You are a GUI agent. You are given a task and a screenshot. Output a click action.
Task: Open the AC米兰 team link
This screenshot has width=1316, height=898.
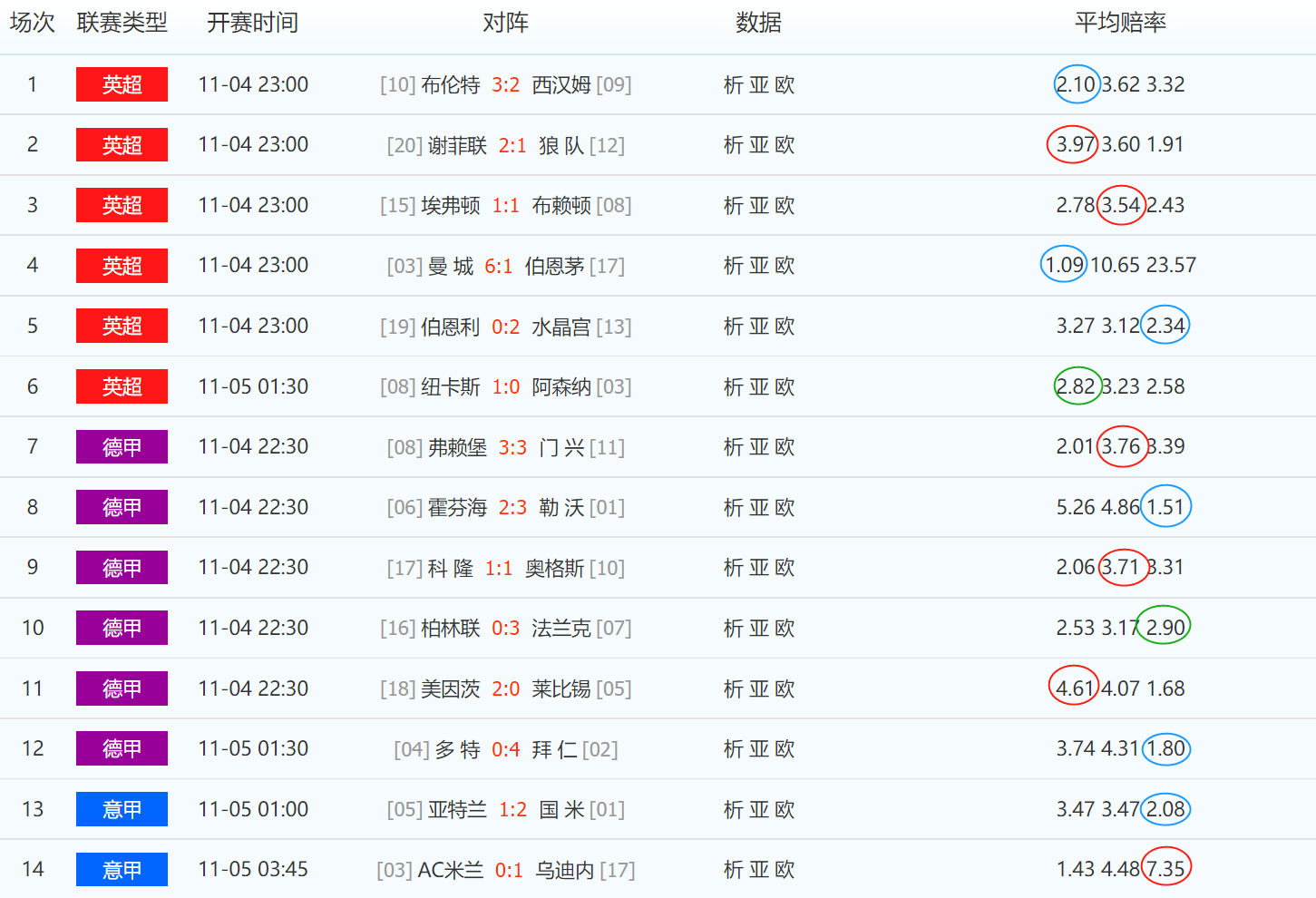pos(451,870)
